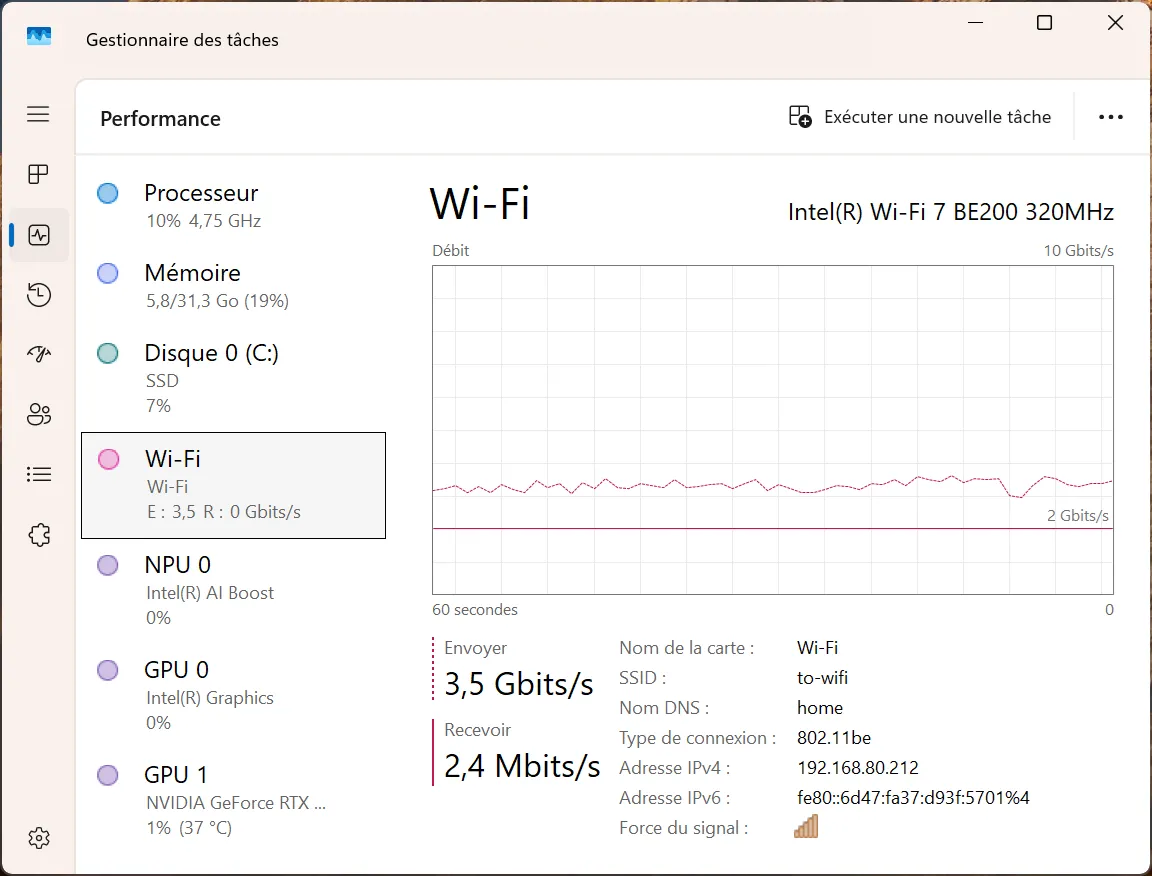Select the GPU 0 Intel Graphics entry
Image resolution: width=1152 pixels, height=876 pixels.
[x=233, y=696]
